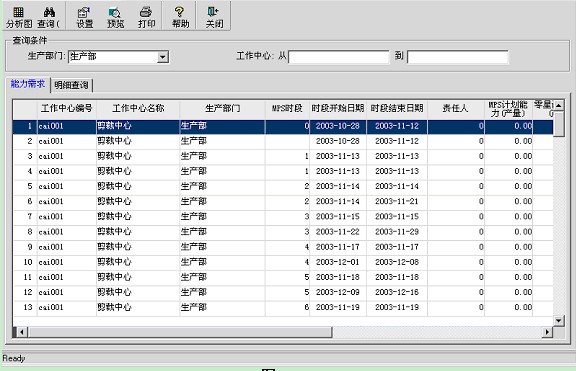The width and height of the screenshot is (576, 371).
Task: Click start date 2003-11-15 in row 7
Action: pyautogui.click(x=338, y=217)
